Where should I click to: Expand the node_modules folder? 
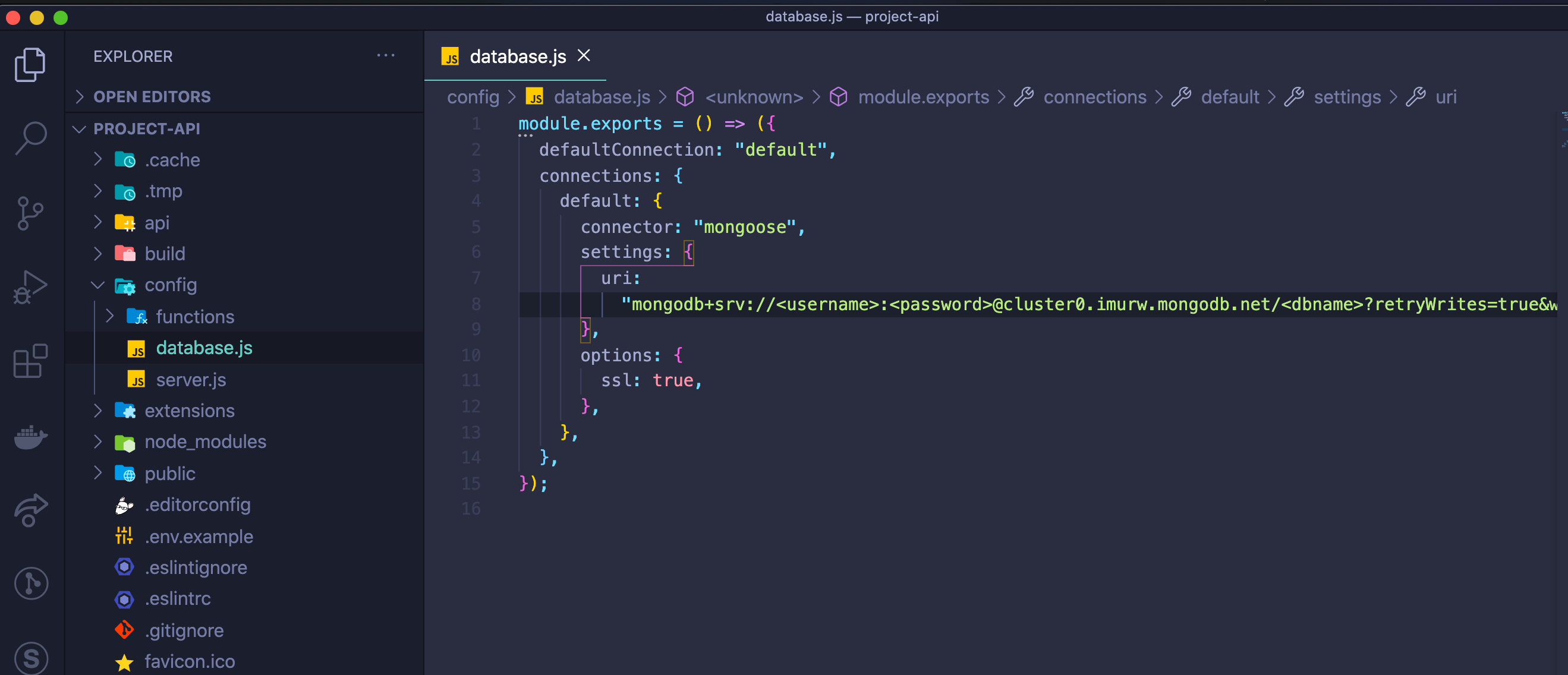204,441
